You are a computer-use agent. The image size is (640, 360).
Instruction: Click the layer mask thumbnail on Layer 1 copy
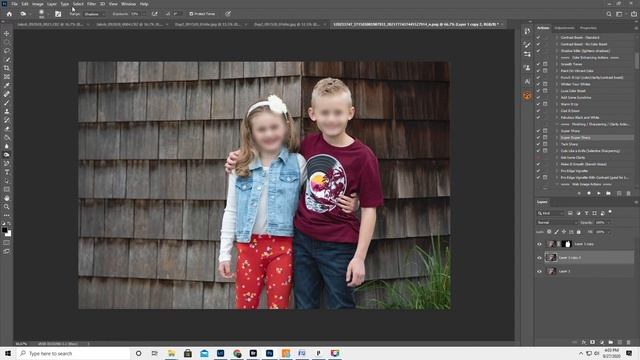pos(567,244)
